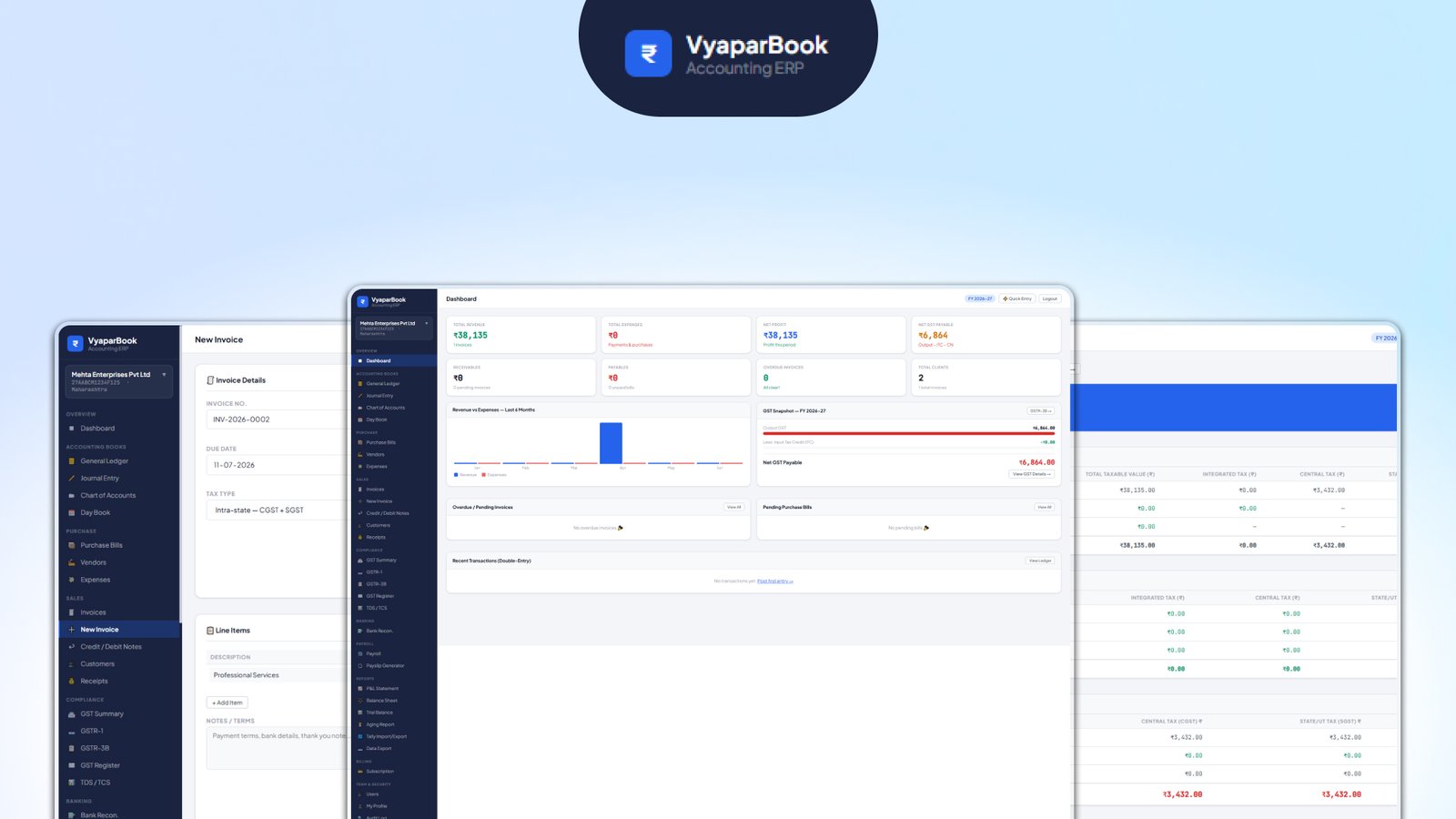Click the Expenses icon in the New Invoice window

pyautogui.click(x=72, y=581)
